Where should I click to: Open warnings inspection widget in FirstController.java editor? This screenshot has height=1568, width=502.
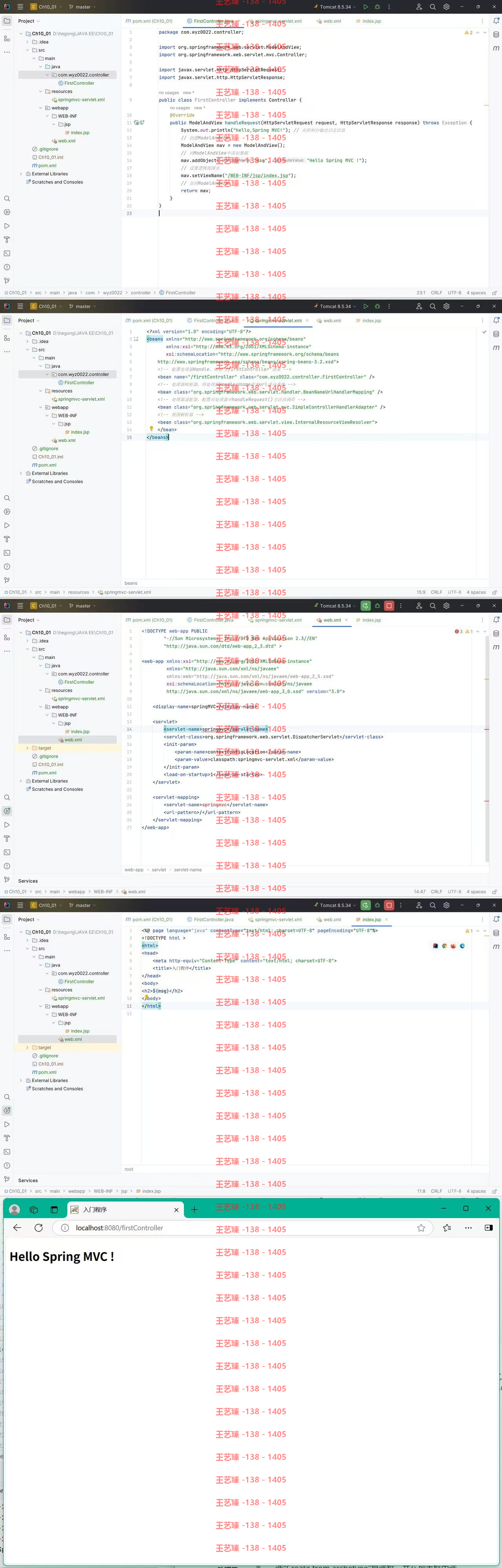pyautogui.click(x=469, y=32)
